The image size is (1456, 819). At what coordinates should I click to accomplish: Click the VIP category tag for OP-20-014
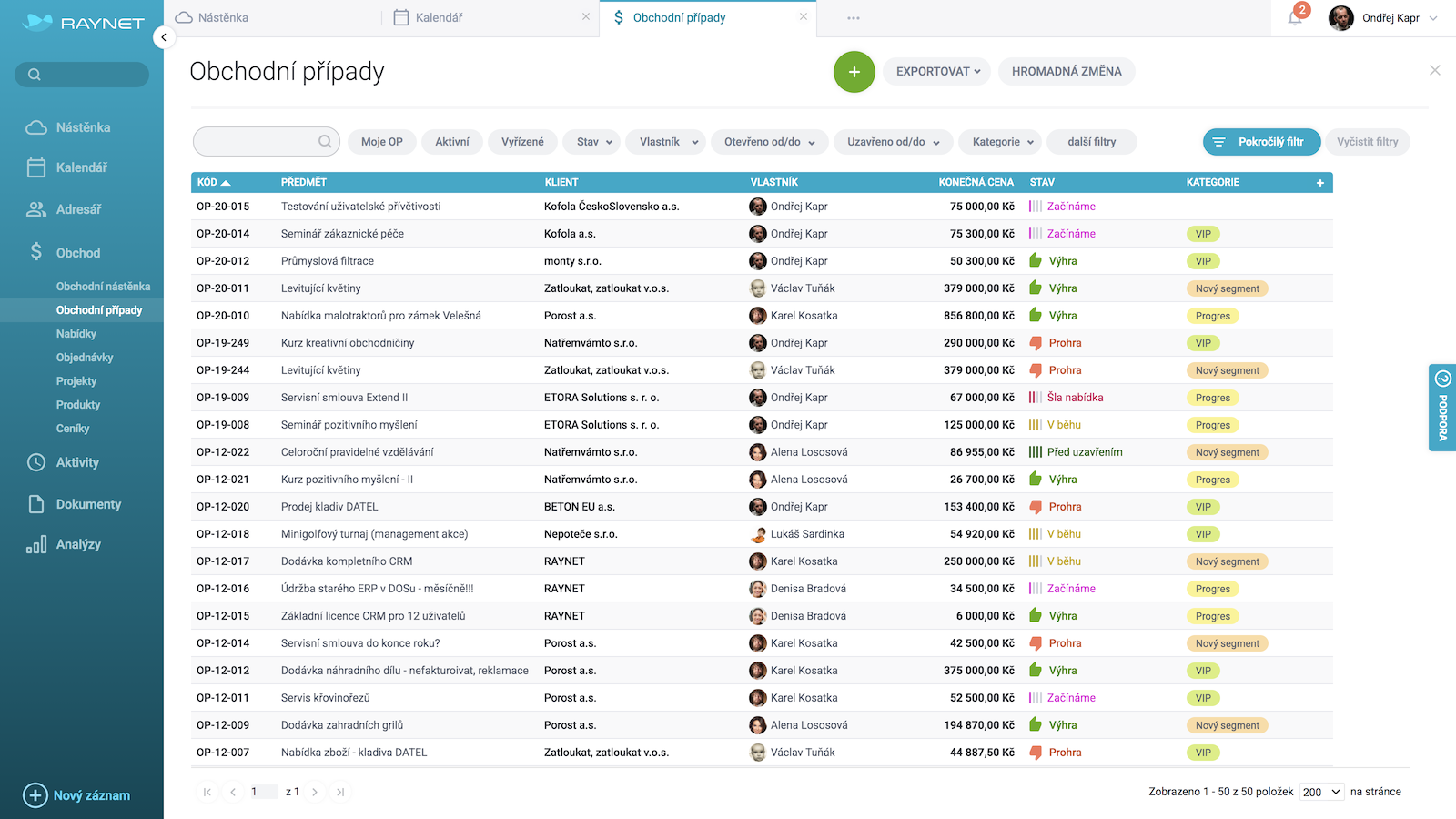click(x=1203, y=234)
